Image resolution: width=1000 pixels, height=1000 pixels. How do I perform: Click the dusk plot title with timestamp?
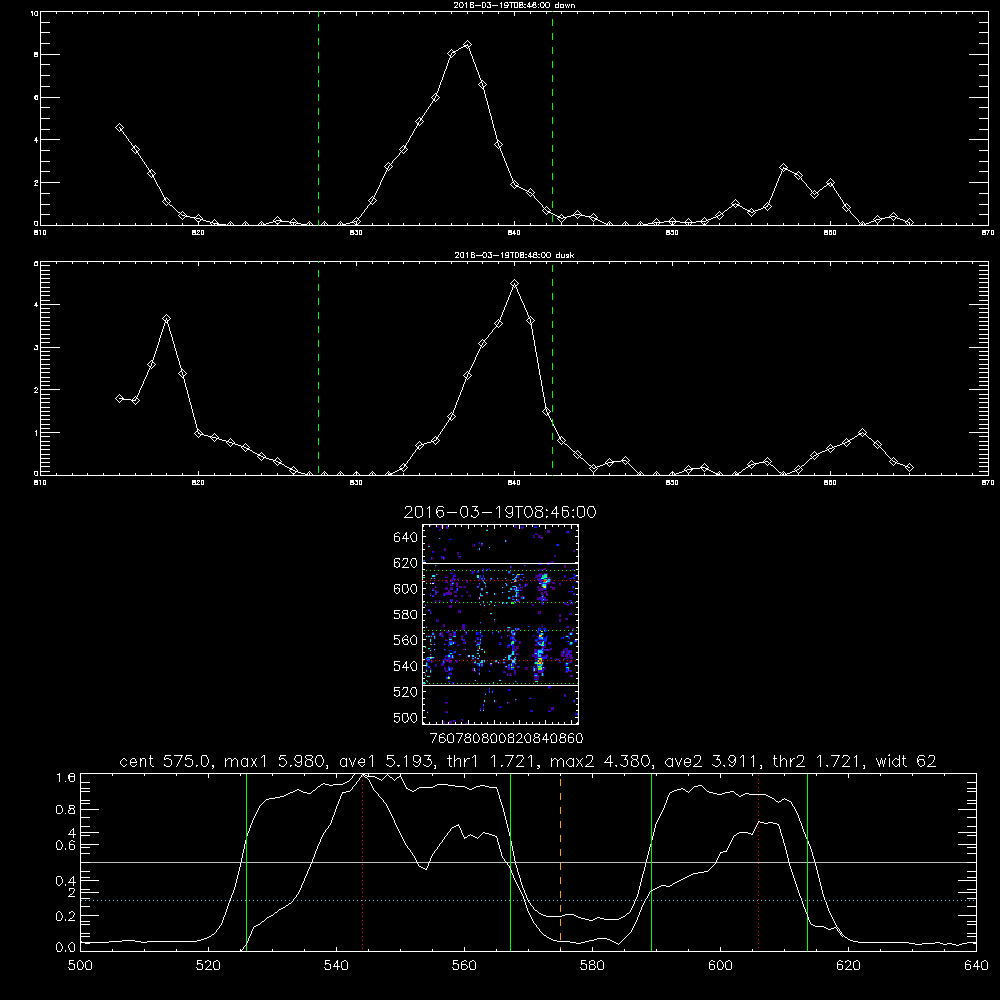pyautogui.click(x=514, y=255)
